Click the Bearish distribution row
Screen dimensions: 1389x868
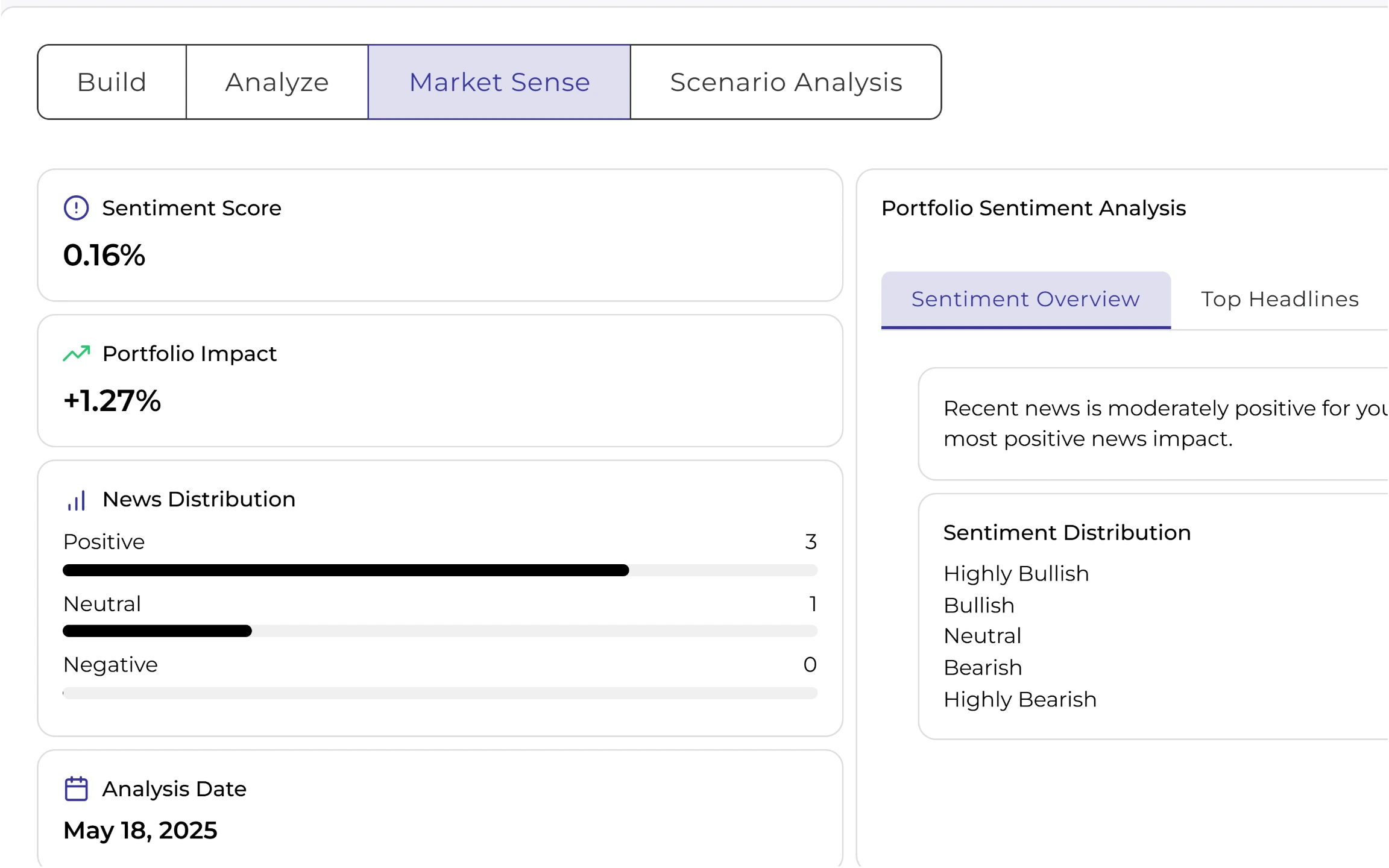point(983,668)
